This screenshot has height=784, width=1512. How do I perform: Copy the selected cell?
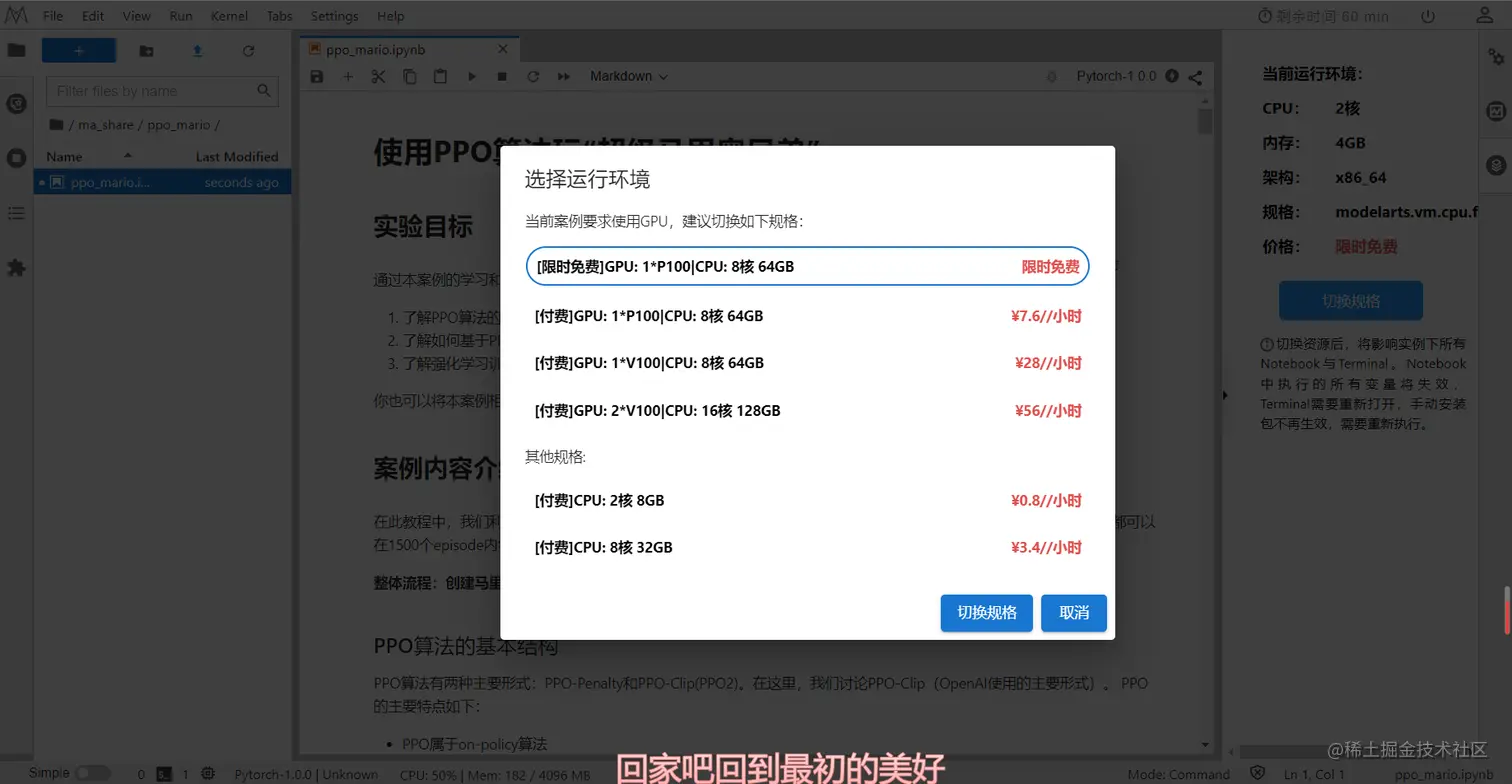pos(410,76)
